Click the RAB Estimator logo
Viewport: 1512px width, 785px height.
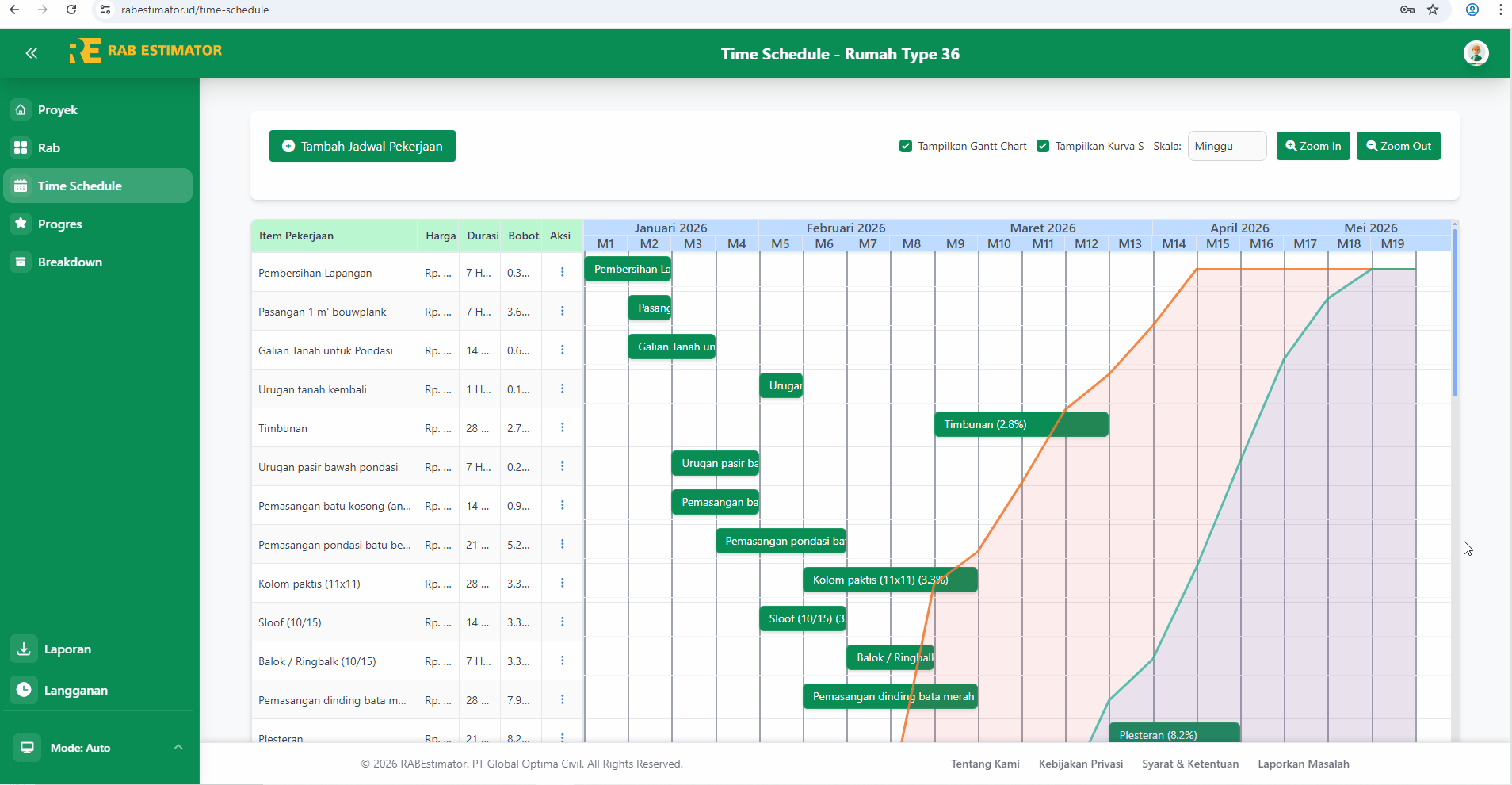(x=146, y=51)
